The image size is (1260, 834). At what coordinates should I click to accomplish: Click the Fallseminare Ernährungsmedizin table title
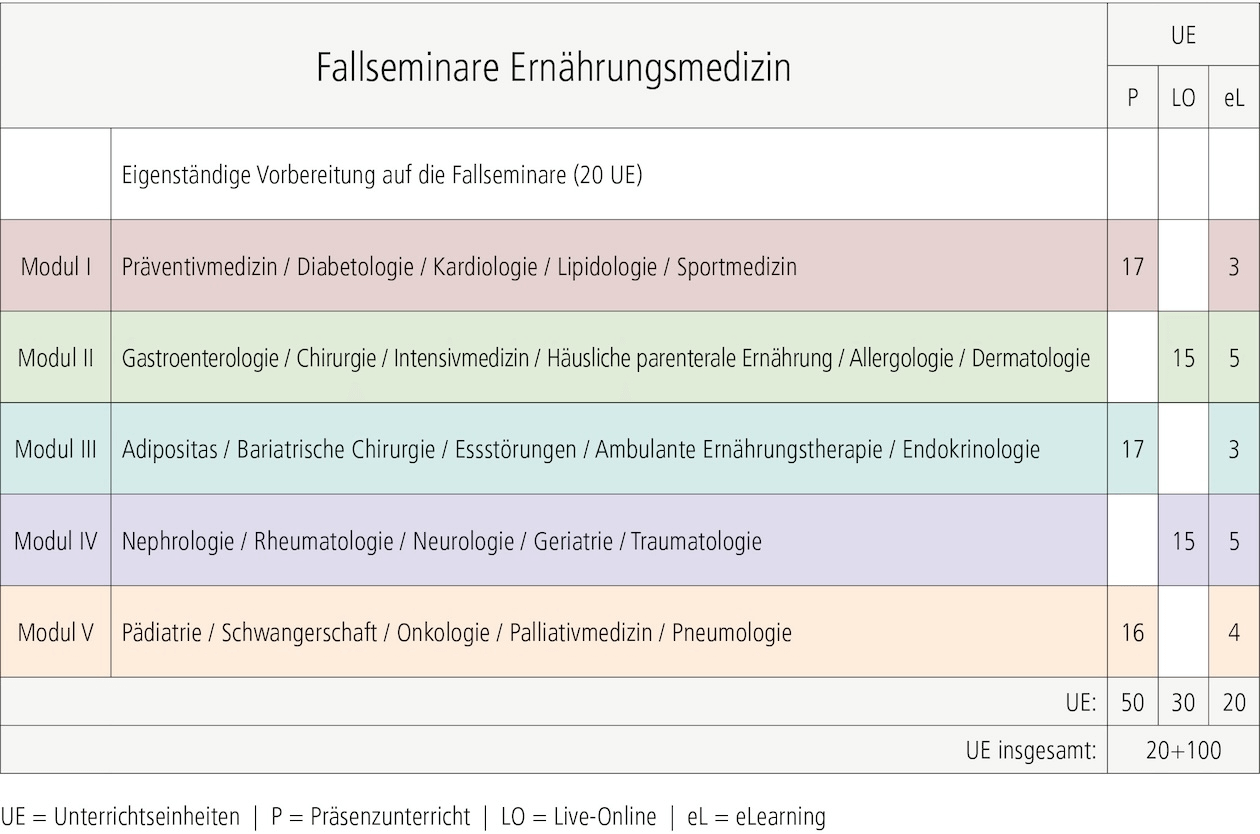pos(553,68)
